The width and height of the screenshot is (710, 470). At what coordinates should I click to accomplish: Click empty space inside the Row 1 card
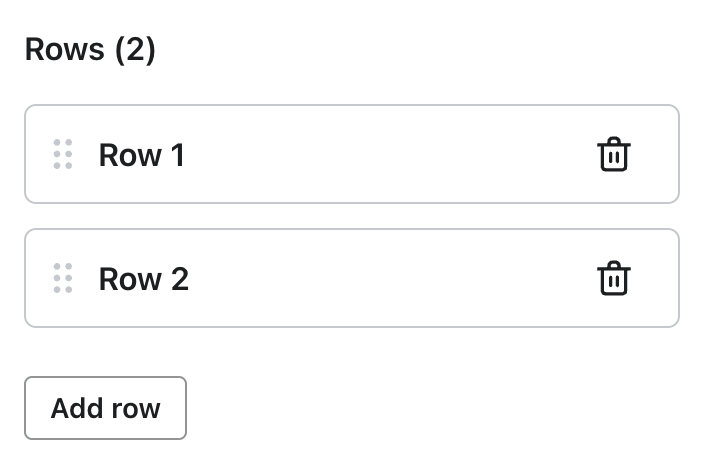click(390, 155)
